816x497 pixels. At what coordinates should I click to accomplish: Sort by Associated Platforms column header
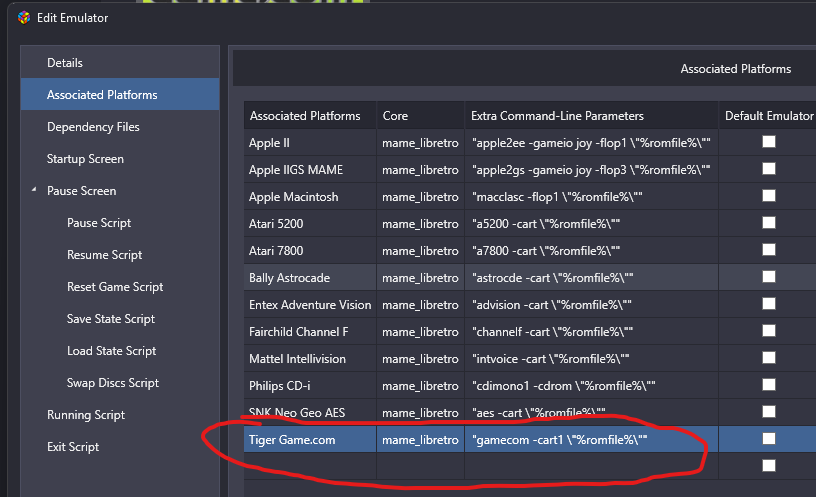click(x=310, y=116)
